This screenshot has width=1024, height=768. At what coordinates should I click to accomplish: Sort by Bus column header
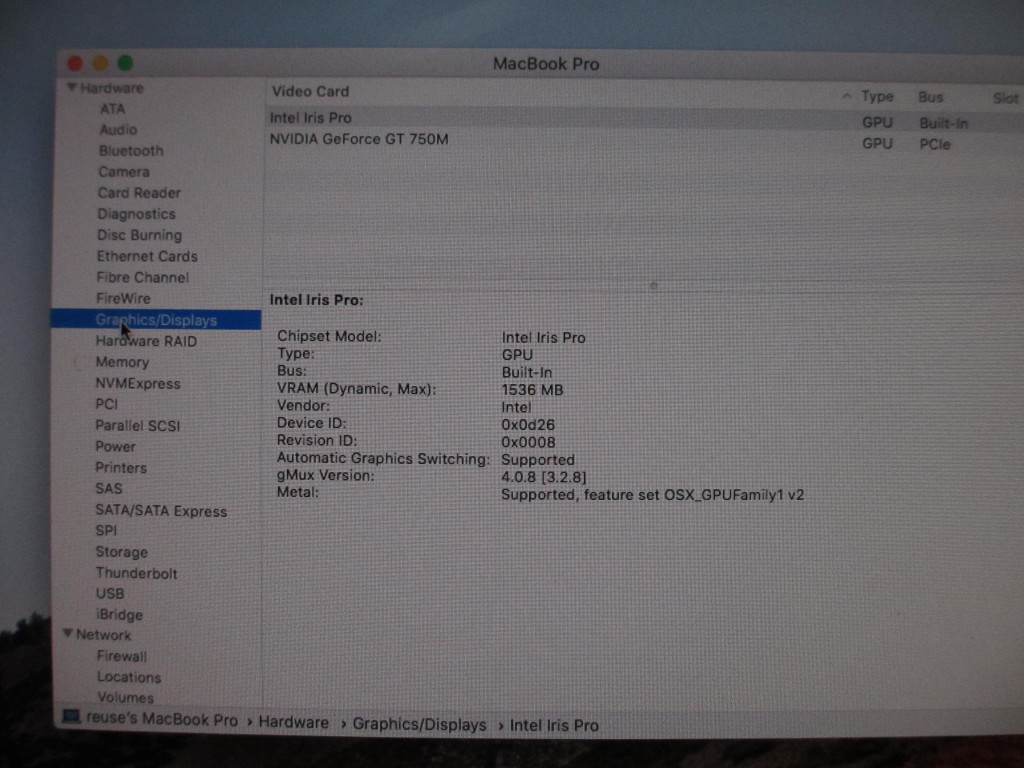pyautogui.click(x=931, y=97)
